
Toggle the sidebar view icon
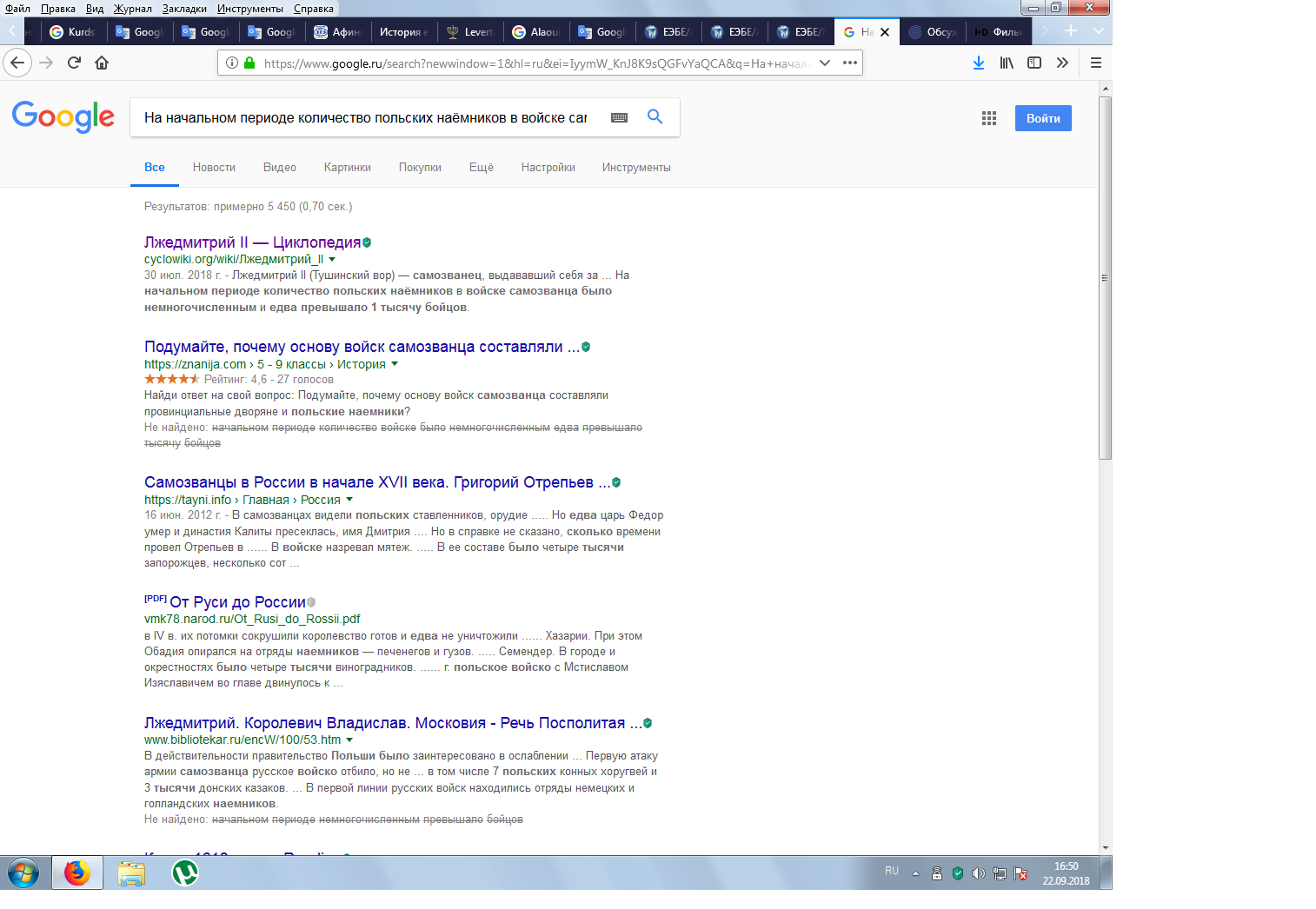(1034, 63)
